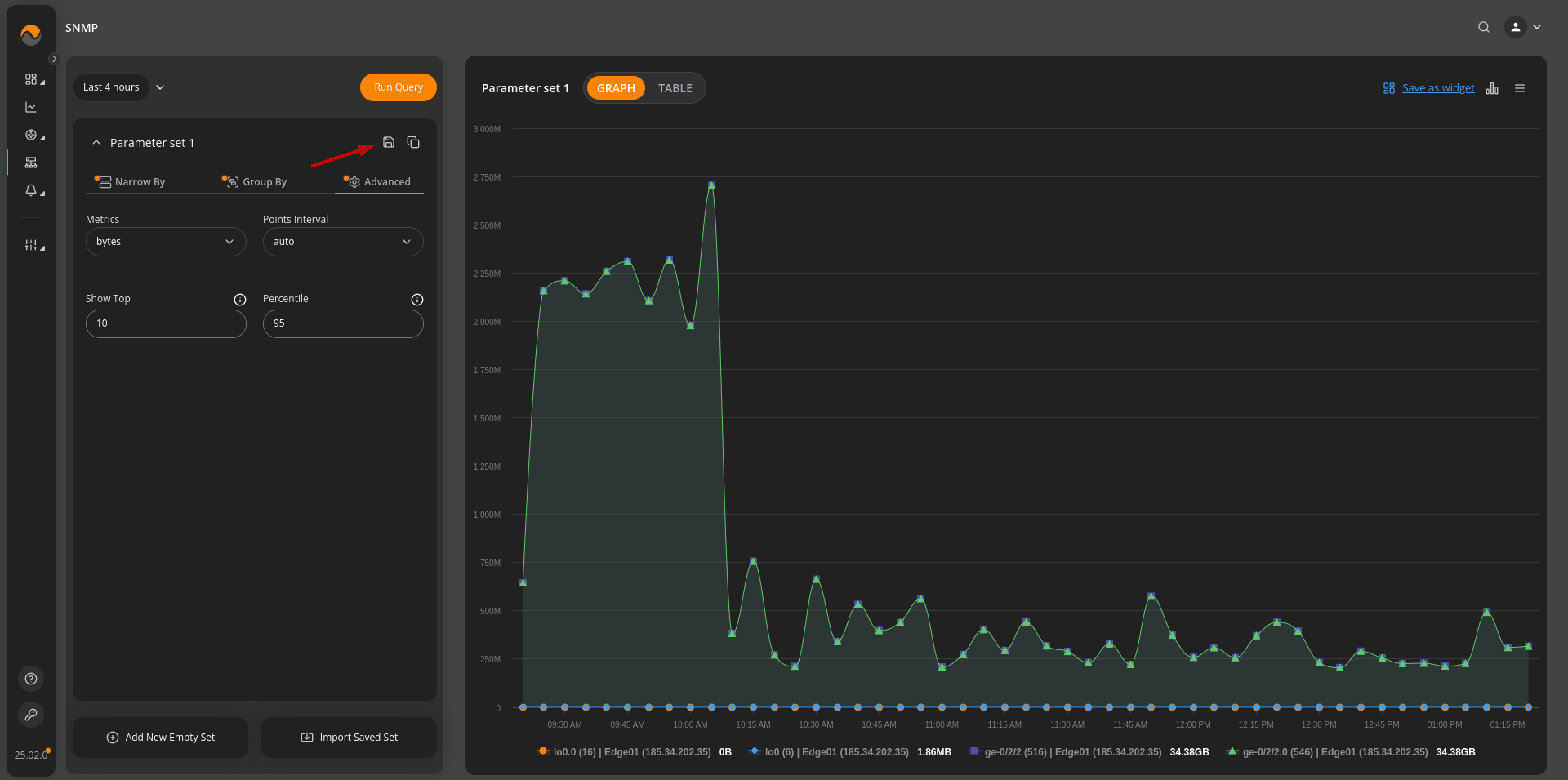Click the version 25.02.0 label
This screenshot has width=1568, height=780.
(x=31, y=755)
